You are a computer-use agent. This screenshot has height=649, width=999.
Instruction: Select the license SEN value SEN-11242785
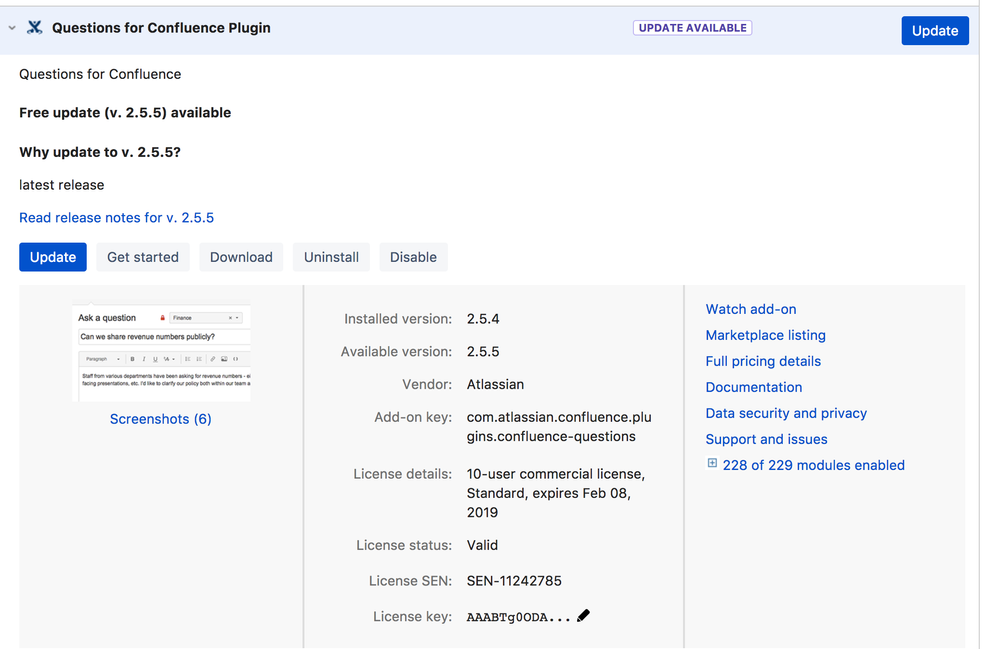click(514, 581)
